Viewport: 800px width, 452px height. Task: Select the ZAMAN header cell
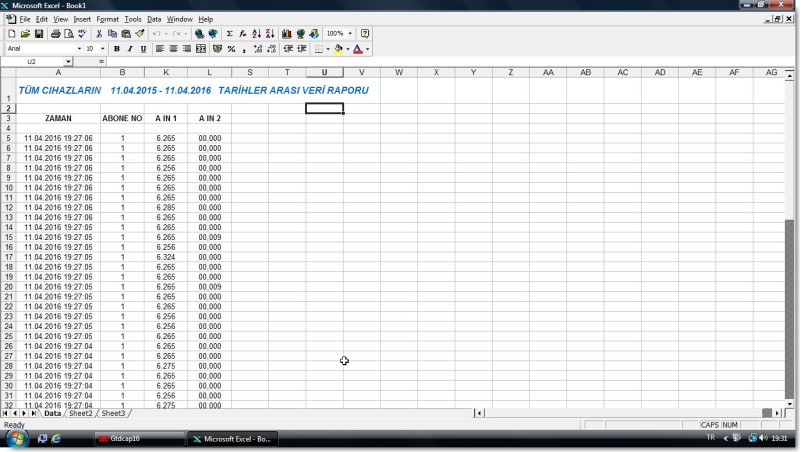point(58,118)
